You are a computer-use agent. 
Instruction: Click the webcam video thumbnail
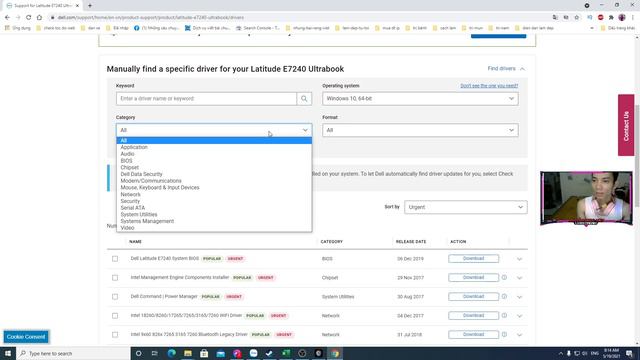point(587,198)
